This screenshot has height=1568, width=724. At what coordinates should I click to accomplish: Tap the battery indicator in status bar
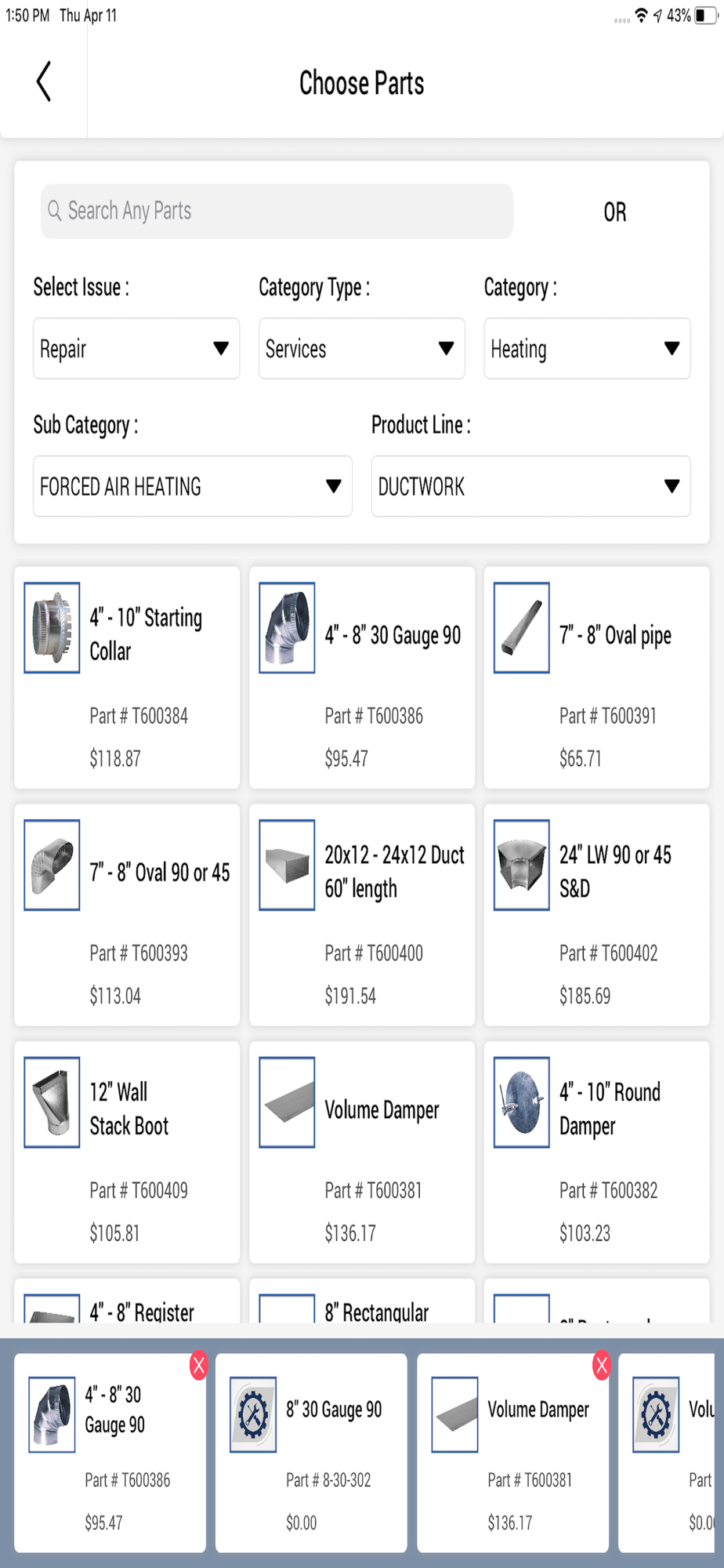[x=705, y=15]
